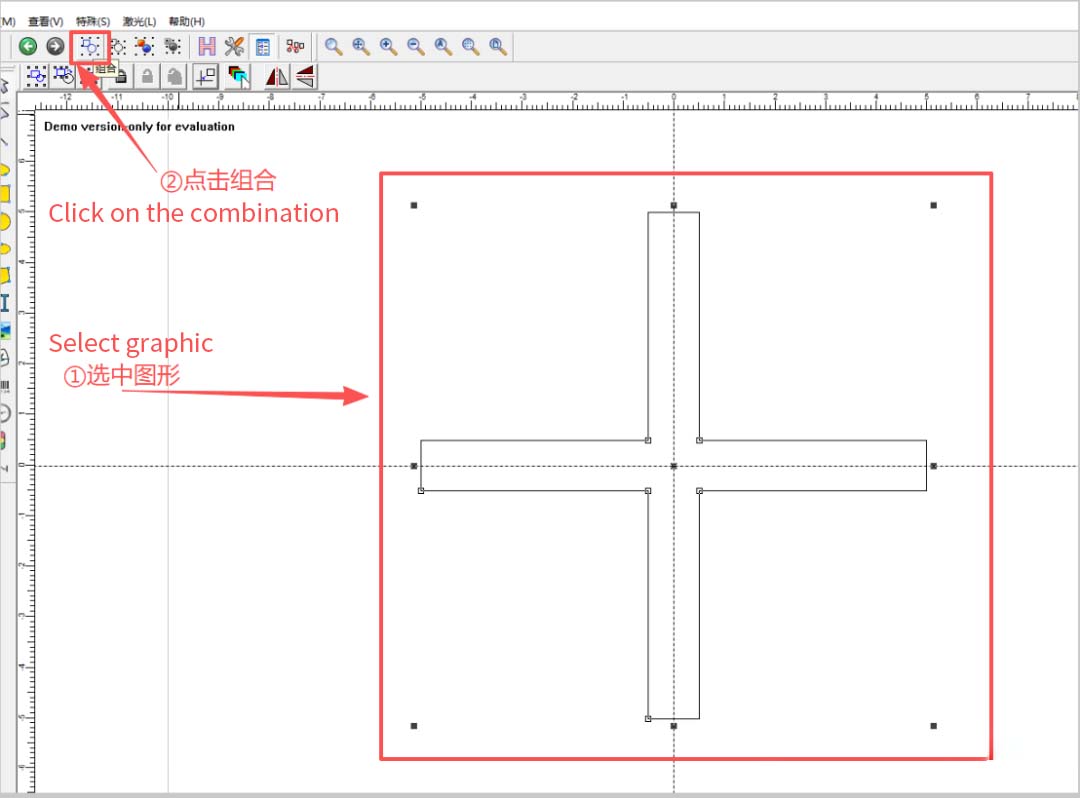This screenshot has height=798, width=1080.
Task: Click the green back navigation arrow
Action: pos(28,46)
